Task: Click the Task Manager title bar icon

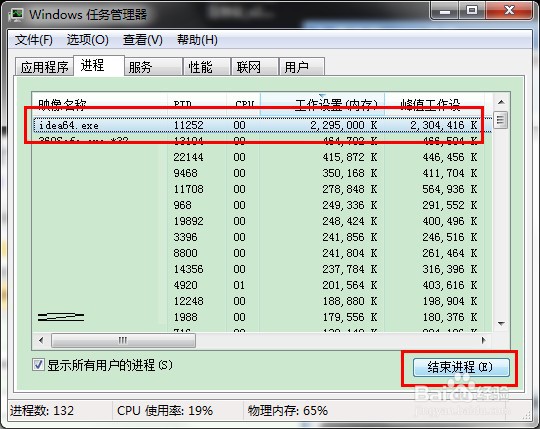Action: click(x=15, y=14)
